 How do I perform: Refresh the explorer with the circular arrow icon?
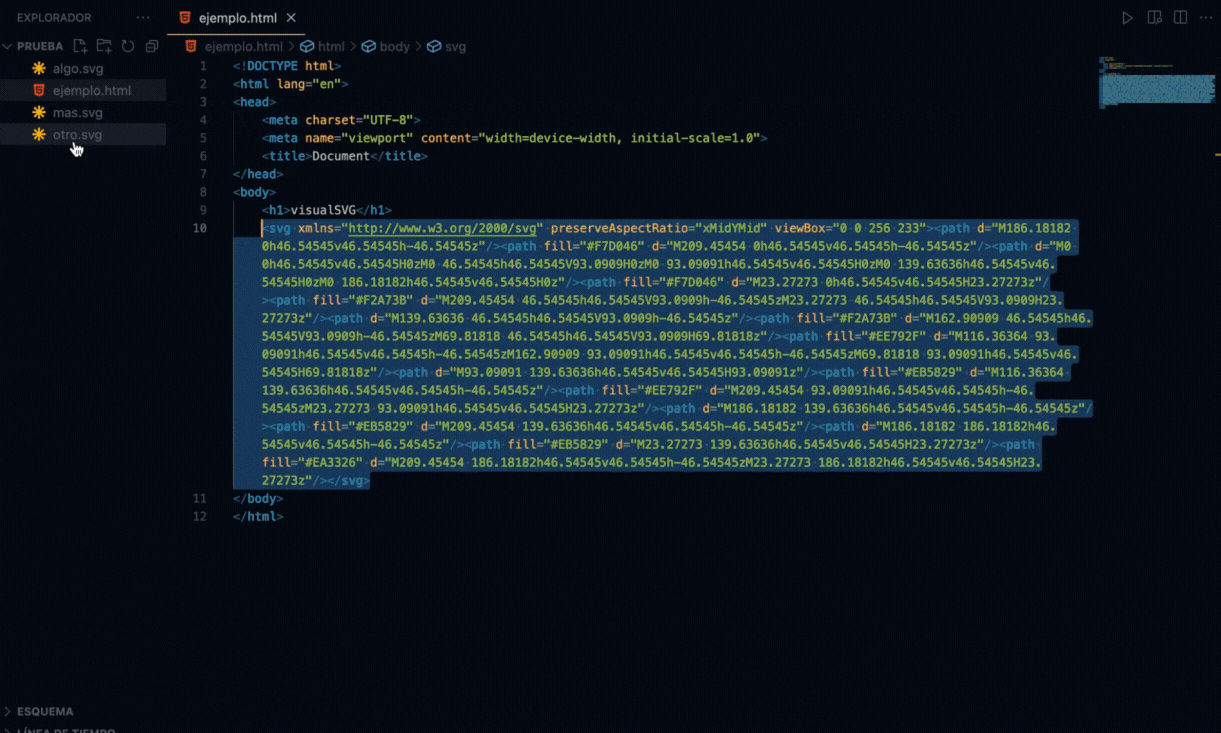click(128, 46)
